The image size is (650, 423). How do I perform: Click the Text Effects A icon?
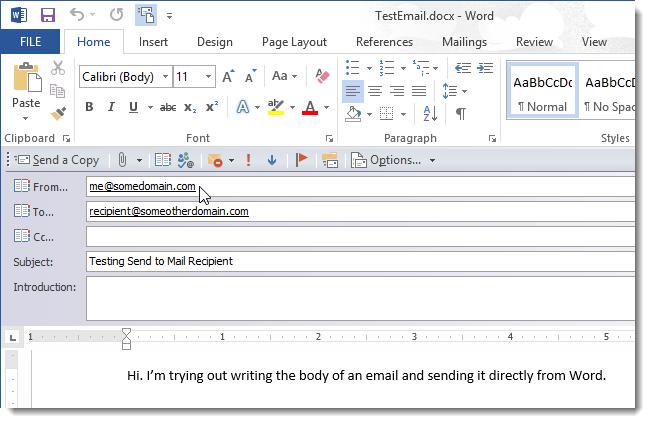(243, 107)
